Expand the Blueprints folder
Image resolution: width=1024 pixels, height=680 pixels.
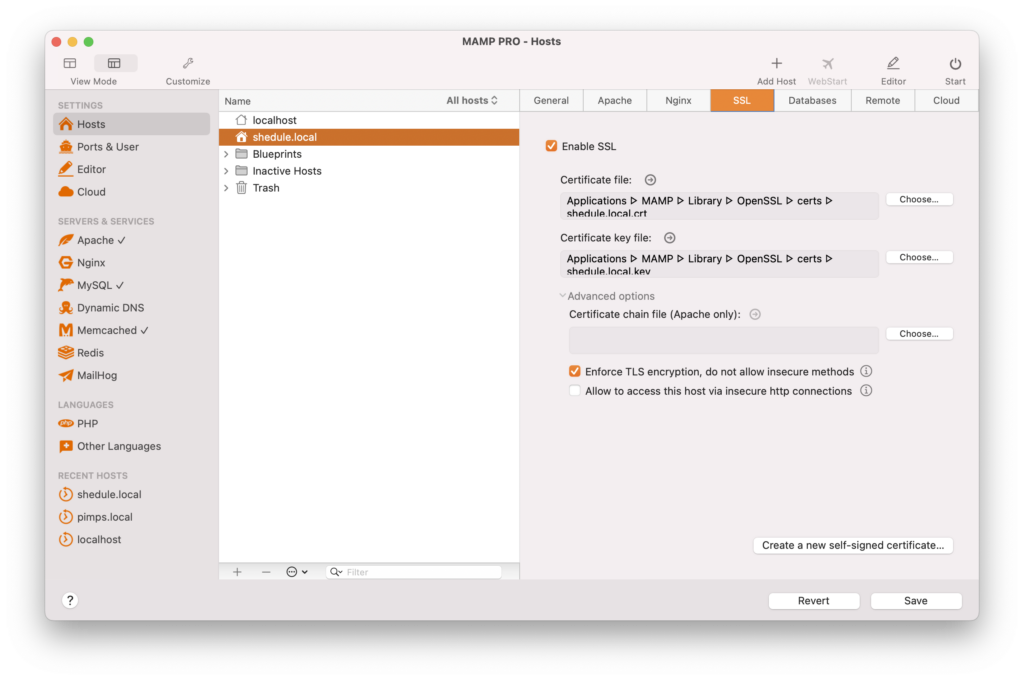click(227, 154)
